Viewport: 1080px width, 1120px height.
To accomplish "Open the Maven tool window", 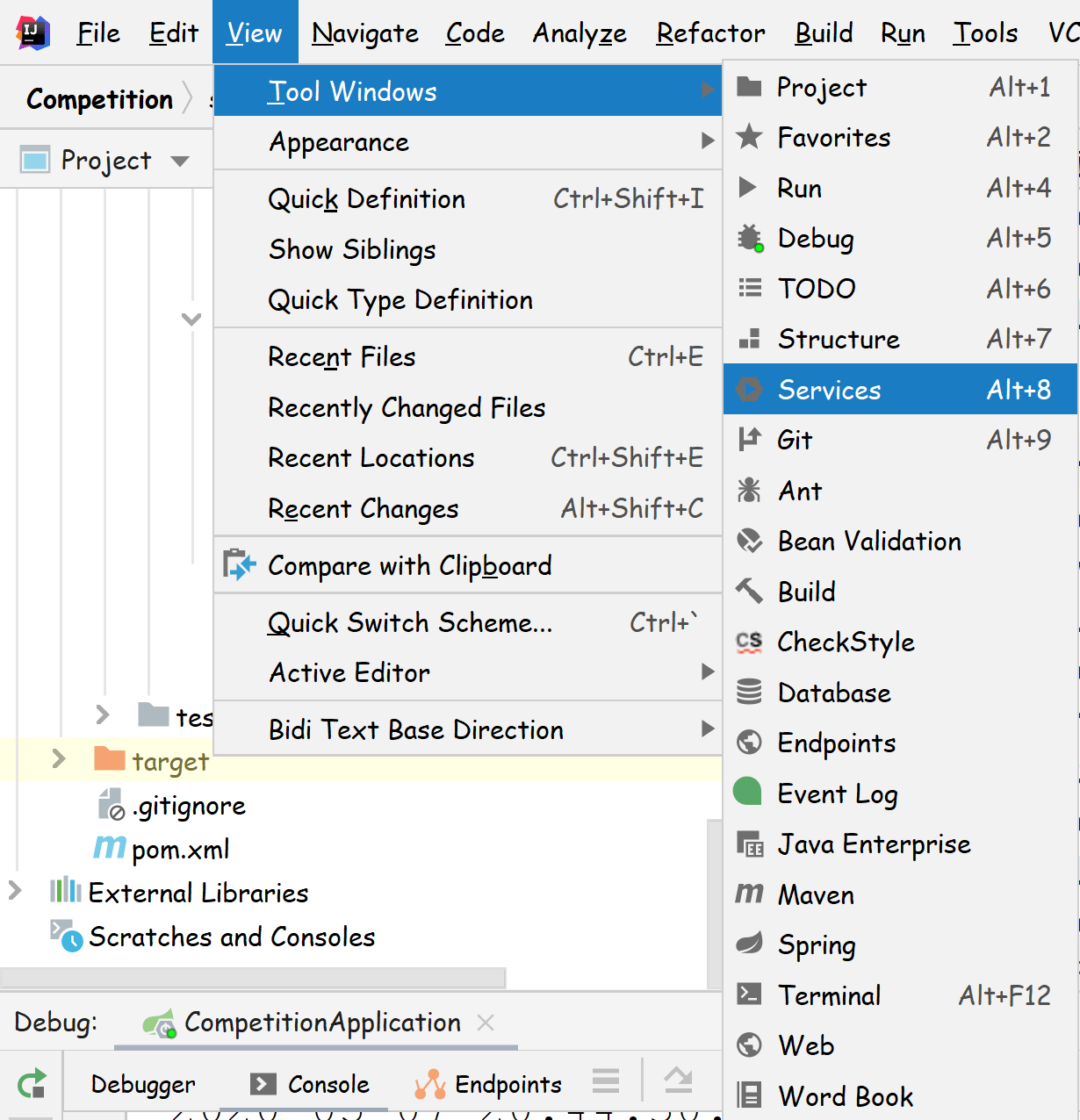I will (x=816, y=895).
